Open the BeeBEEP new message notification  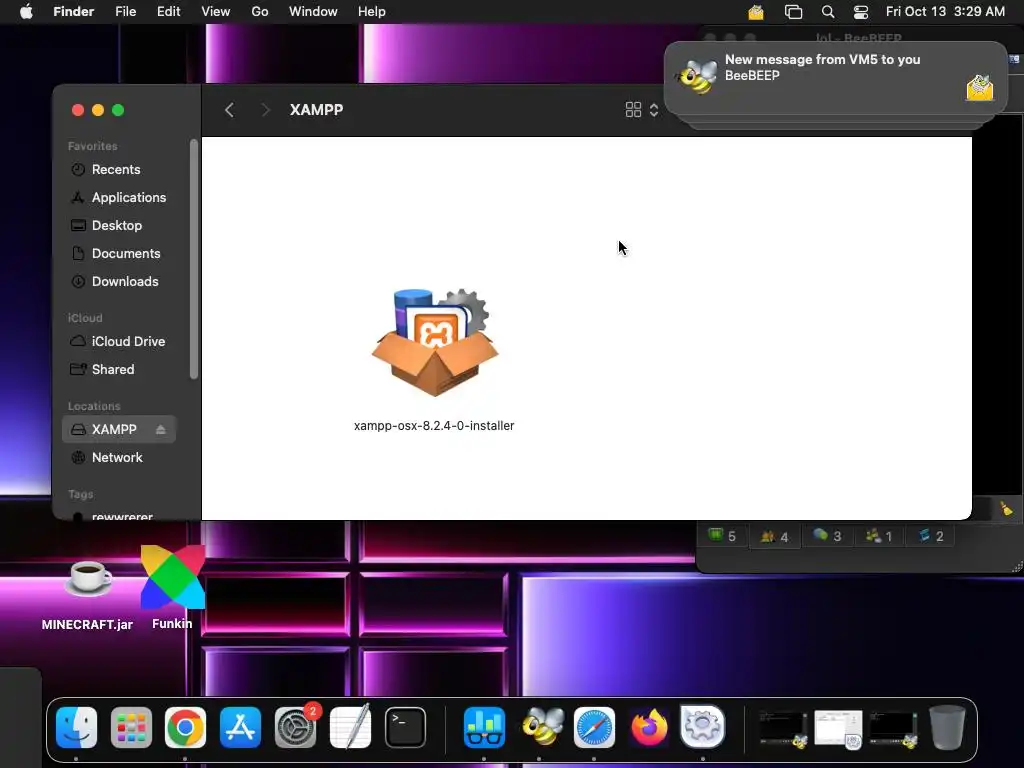pos(835,78)
